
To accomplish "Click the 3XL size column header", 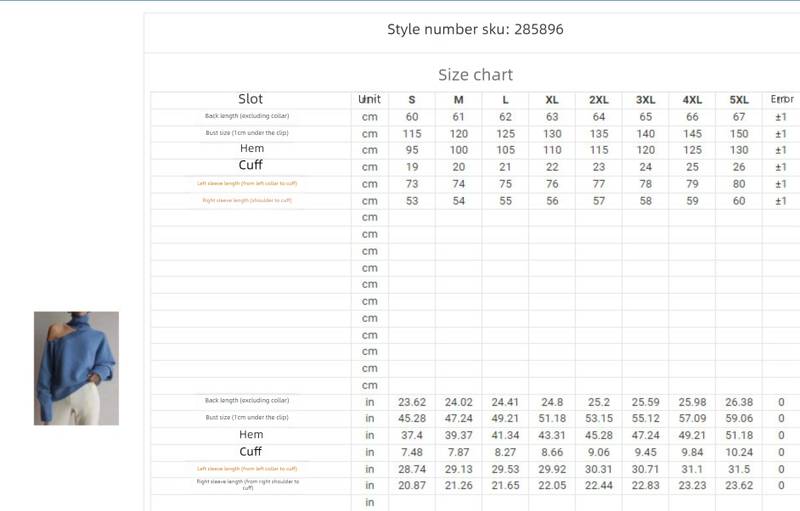I will pos(646,100).
